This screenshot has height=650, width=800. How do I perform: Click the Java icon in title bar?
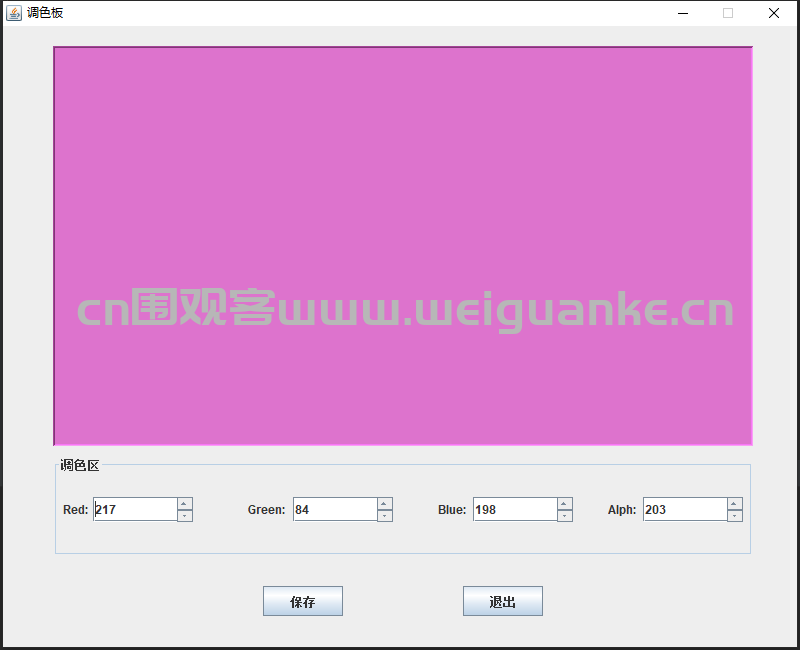tap(14, 13)
